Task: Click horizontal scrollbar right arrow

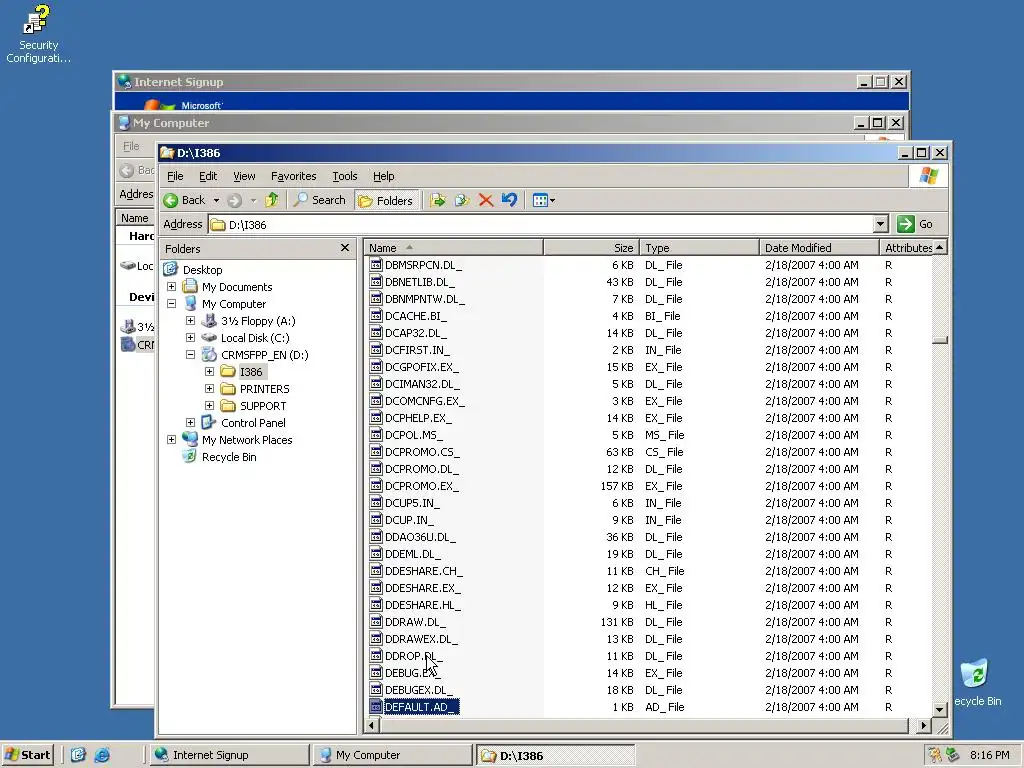Action: [923, 725]
